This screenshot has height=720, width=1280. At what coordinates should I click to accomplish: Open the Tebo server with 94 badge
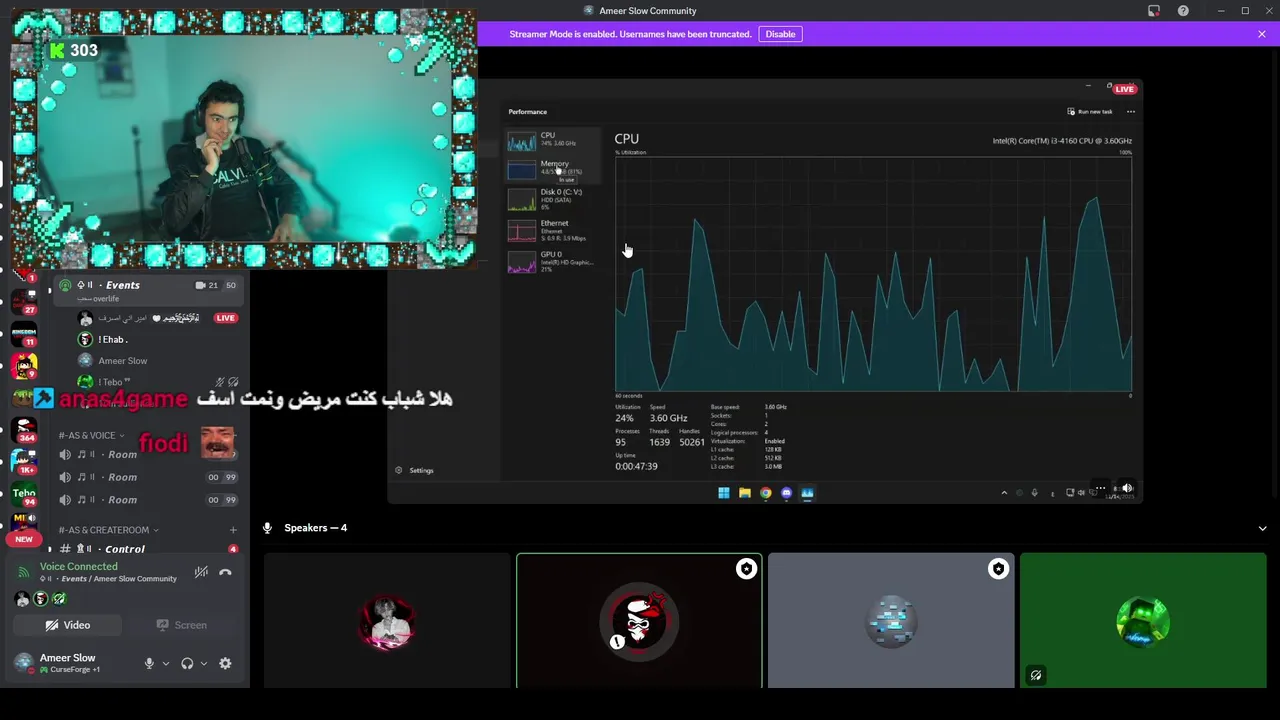(24, 493)
